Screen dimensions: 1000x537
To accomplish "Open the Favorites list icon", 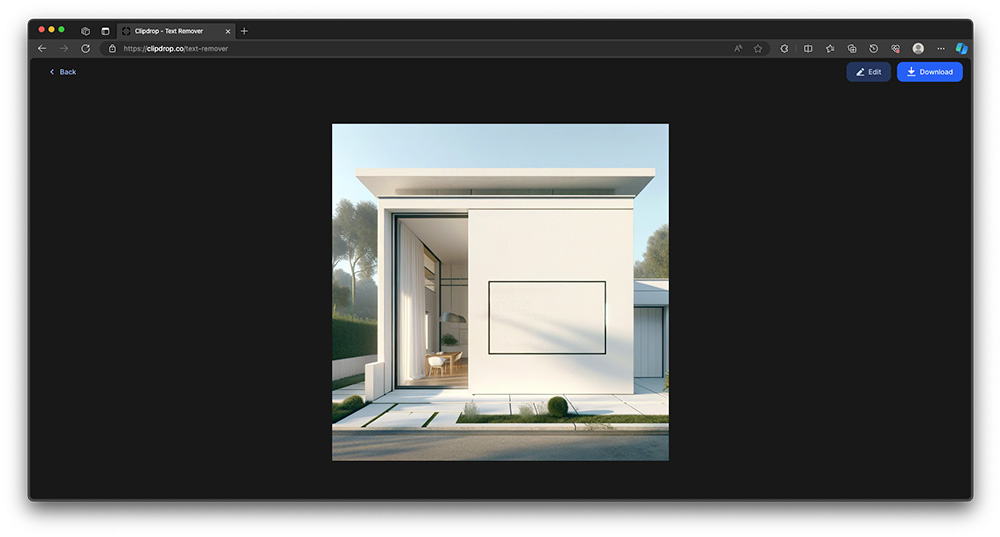I will point(830,48).
